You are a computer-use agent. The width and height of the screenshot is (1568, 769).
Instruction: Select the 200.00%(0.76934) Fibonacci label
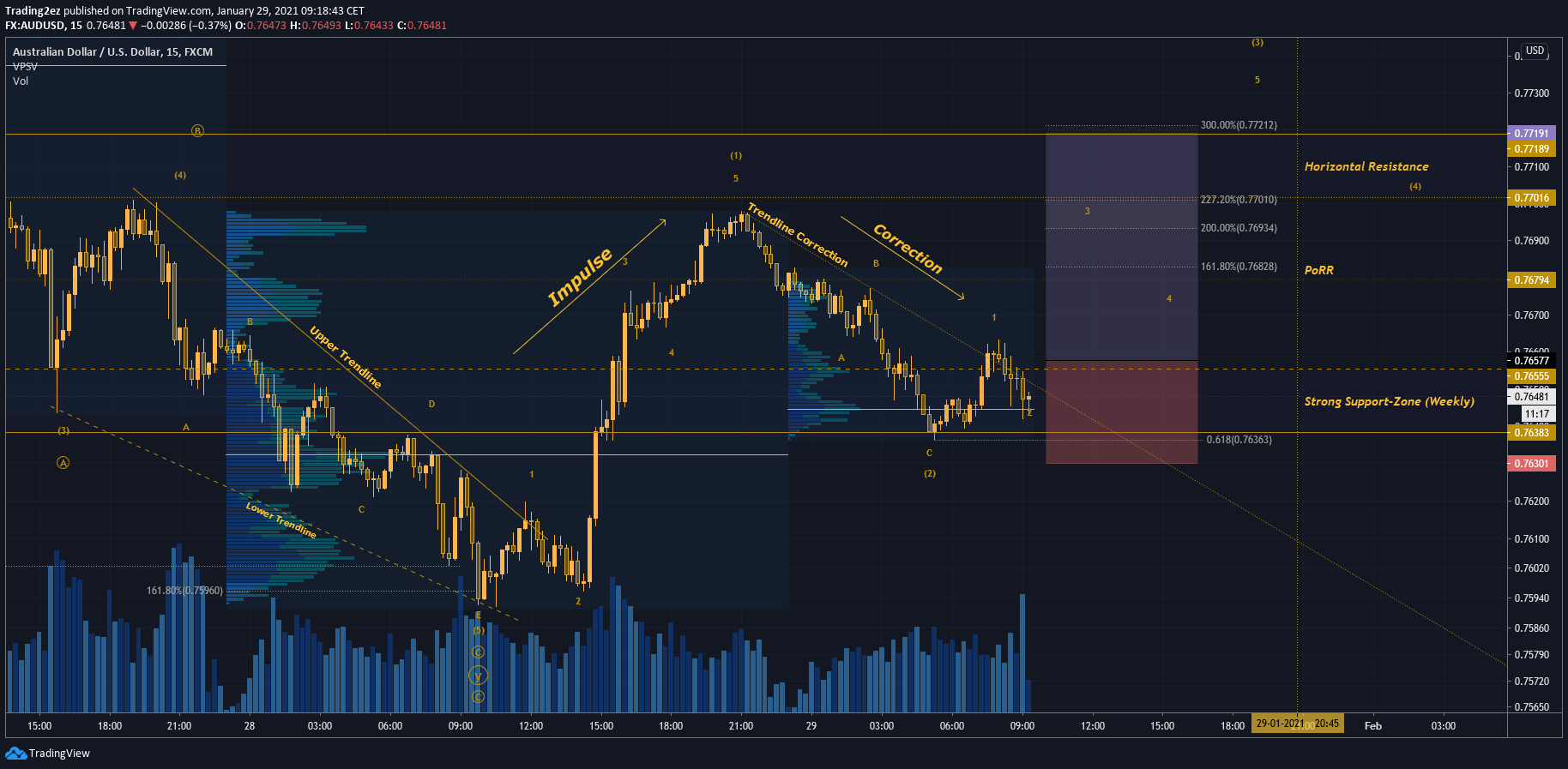[1239, 228]
